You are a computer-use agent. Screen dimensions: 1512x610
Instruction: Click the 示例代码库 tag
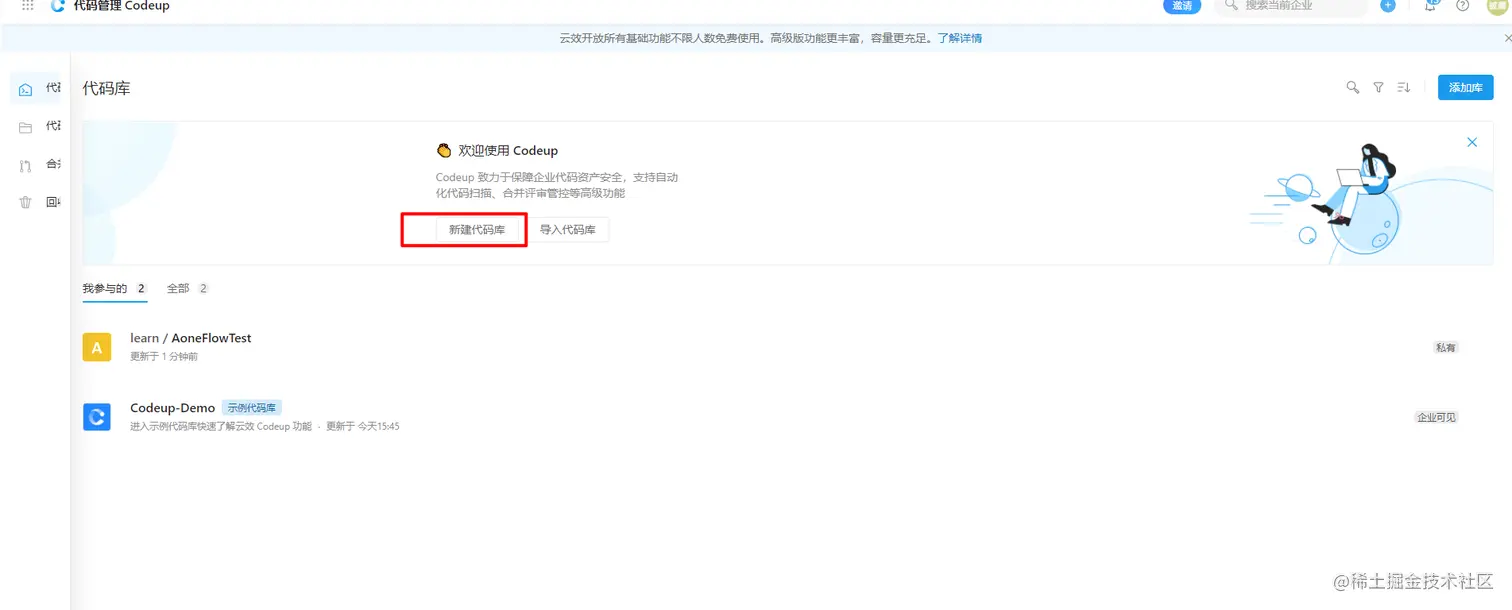click(x=252, y=408)
